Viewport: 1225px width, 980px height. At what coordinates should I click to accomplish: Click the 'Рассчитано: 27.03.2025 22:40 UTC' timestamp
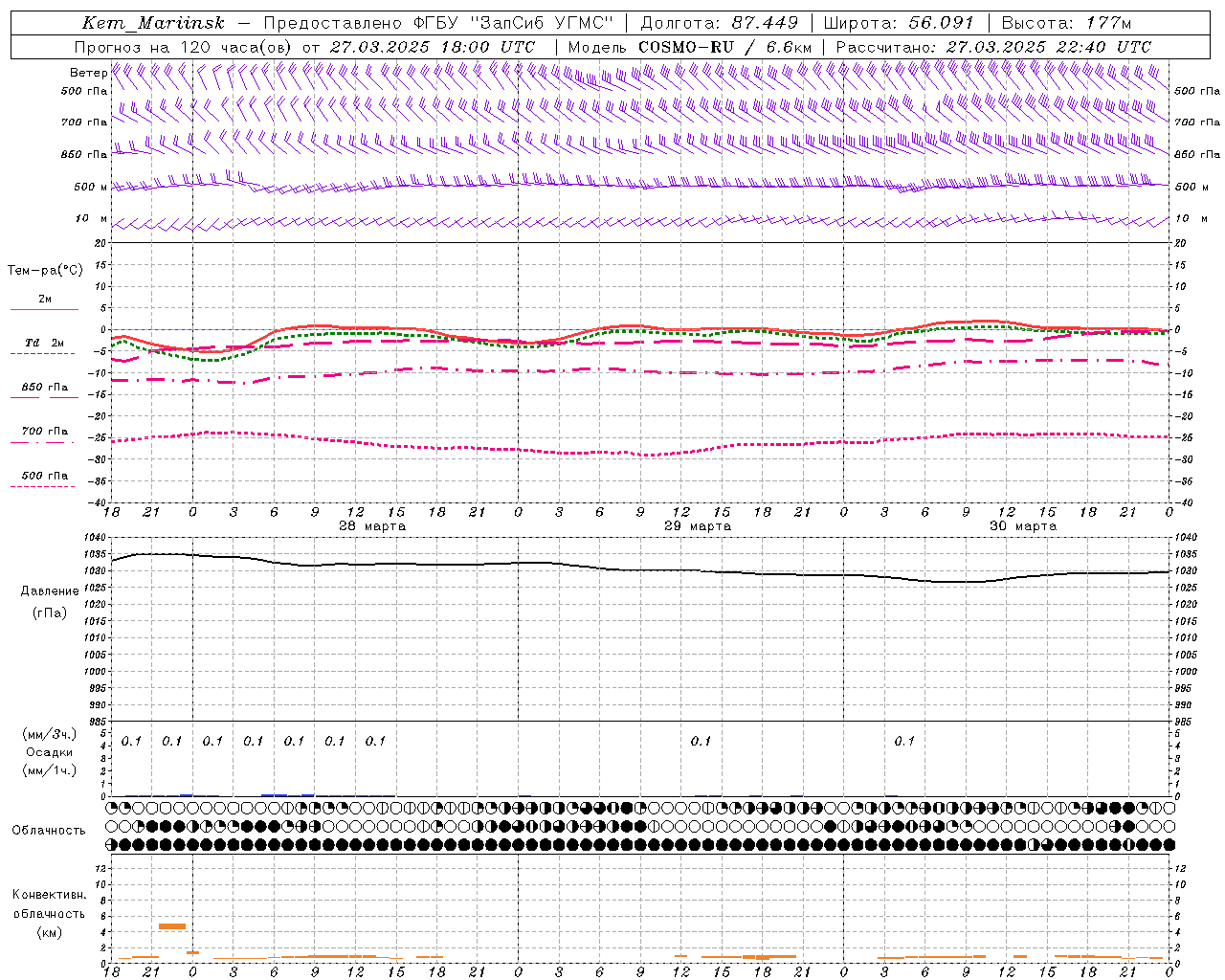tap(993, 47)
